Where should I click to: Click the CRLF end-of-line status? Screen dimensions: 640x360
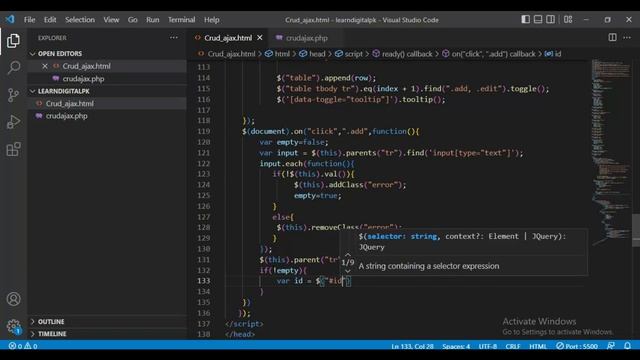[513, 346]
